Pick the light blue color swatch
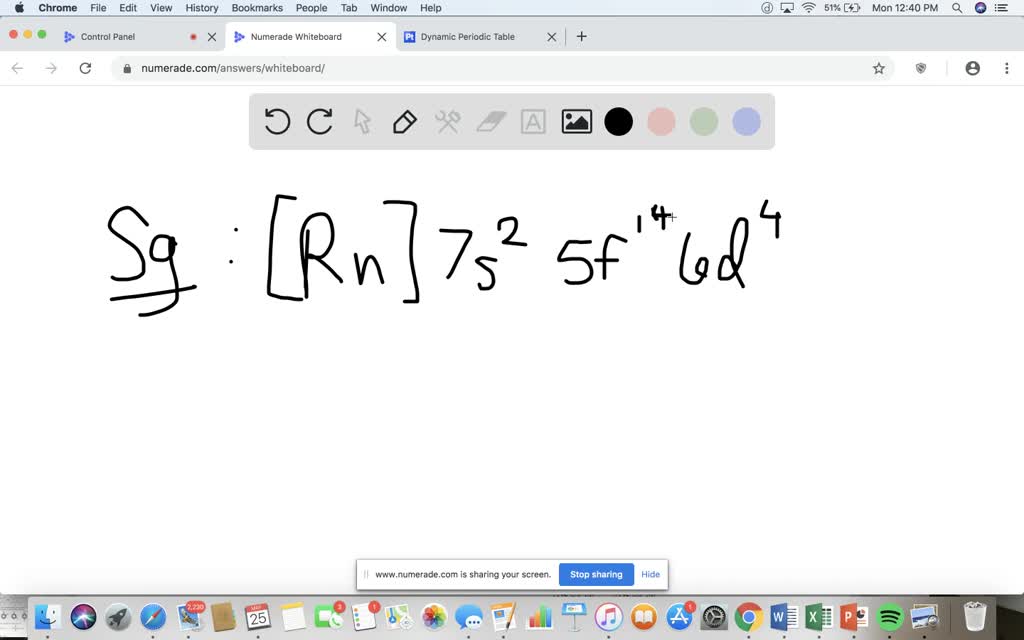 [746, 122]
